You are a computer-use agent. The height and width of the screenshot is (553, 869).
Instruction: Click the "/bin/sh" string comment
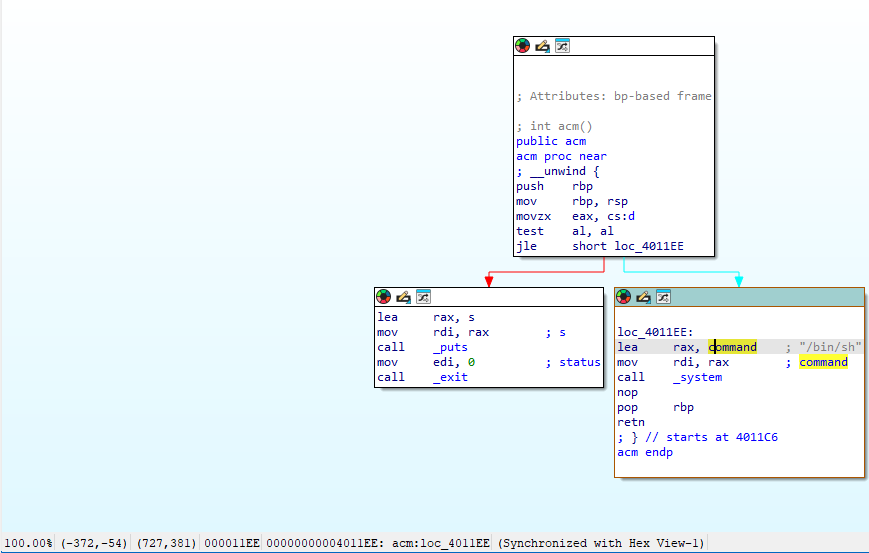pyautogui.click(x=830, y=347)
